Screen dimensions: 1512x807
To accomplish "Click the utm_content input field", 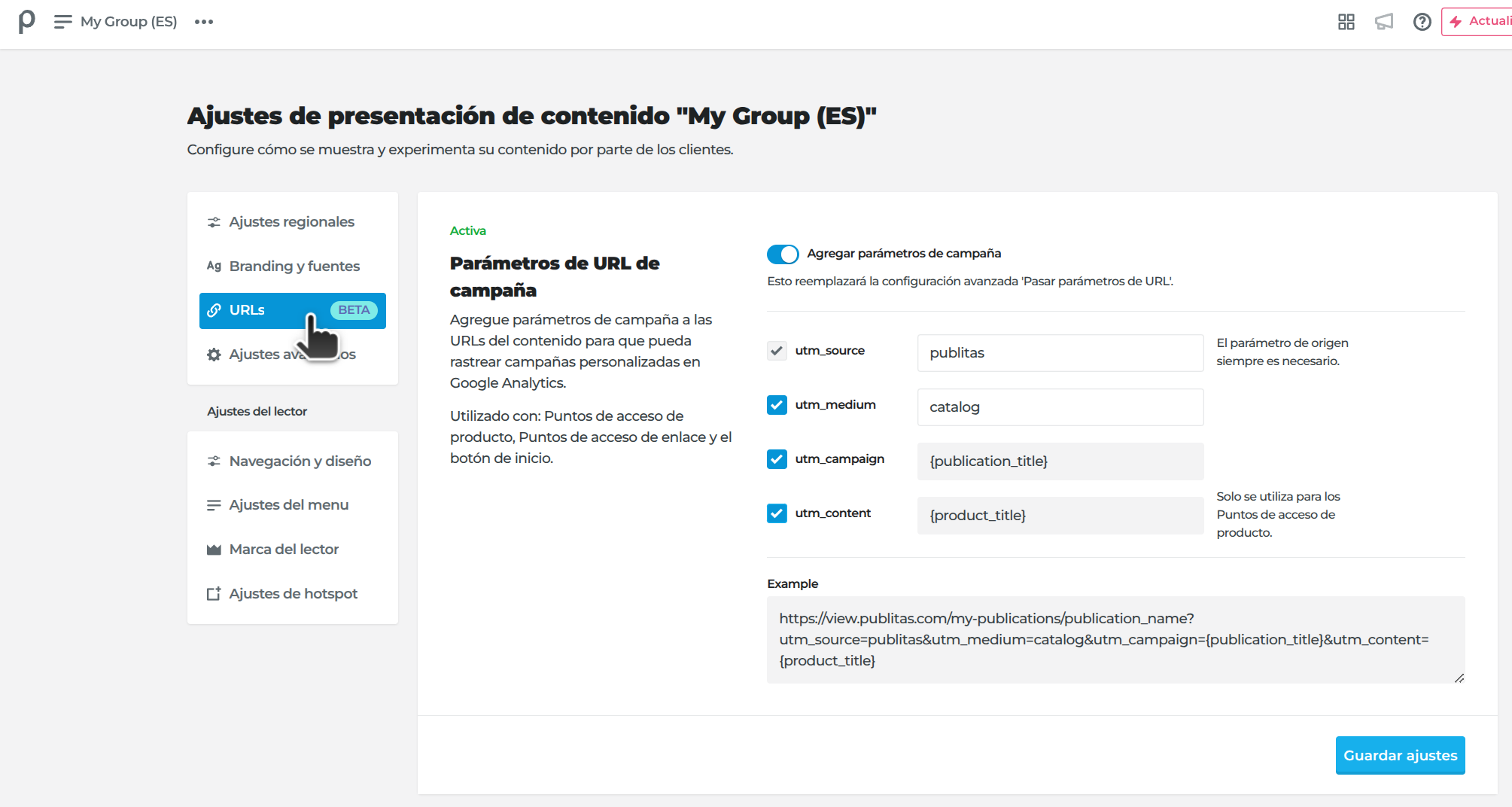I will pos(1060,516).
